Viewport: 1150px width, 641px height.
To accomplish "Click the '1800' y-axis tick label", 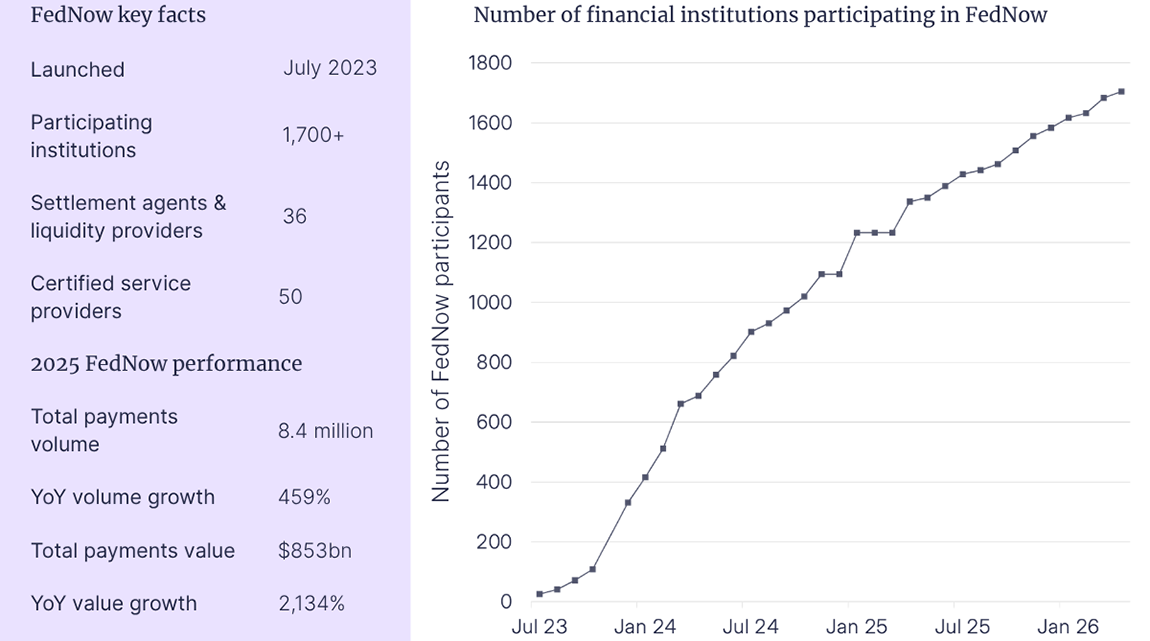I will click(x=490, y=63).
